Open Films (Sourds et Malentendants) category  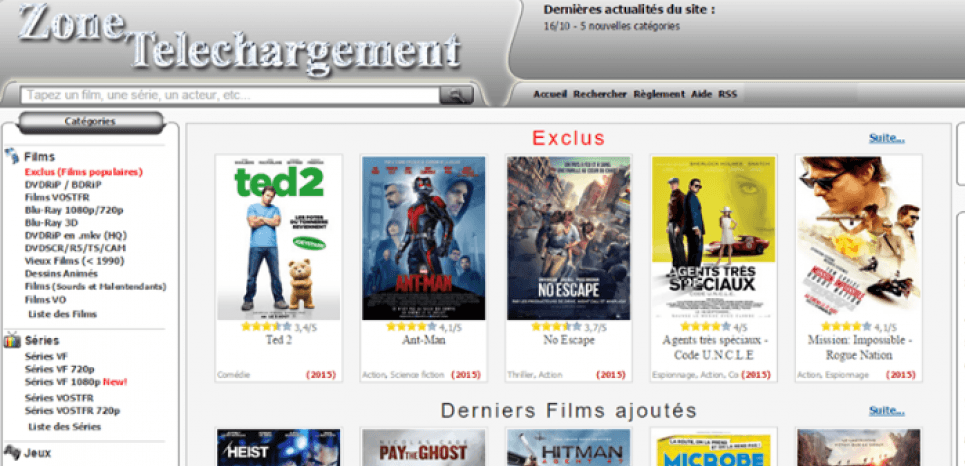click(x=95, y=287)
